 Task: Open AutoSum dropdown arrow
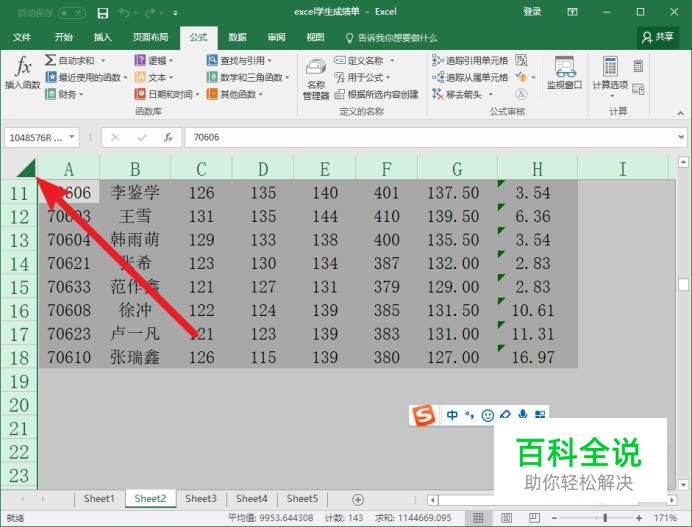pos(103,60)
